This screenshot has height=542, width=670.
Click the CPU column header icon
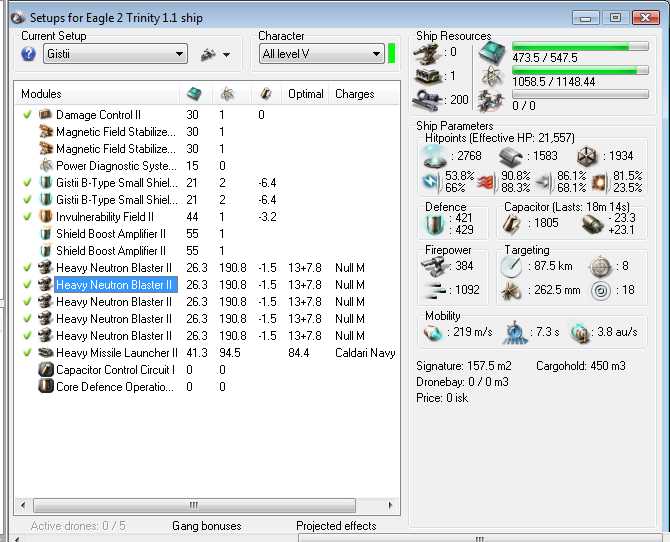194,94
